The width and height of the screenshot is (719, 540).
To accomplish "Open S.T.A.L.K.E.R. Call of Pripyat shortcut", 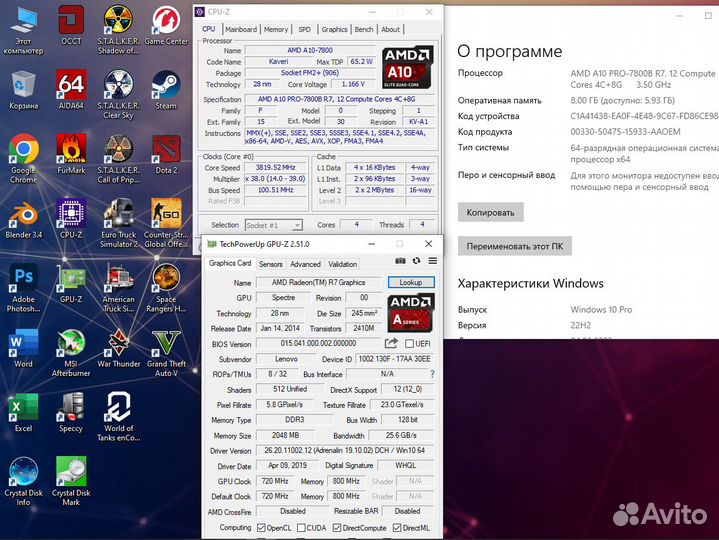I will click(x=118, y=159).
